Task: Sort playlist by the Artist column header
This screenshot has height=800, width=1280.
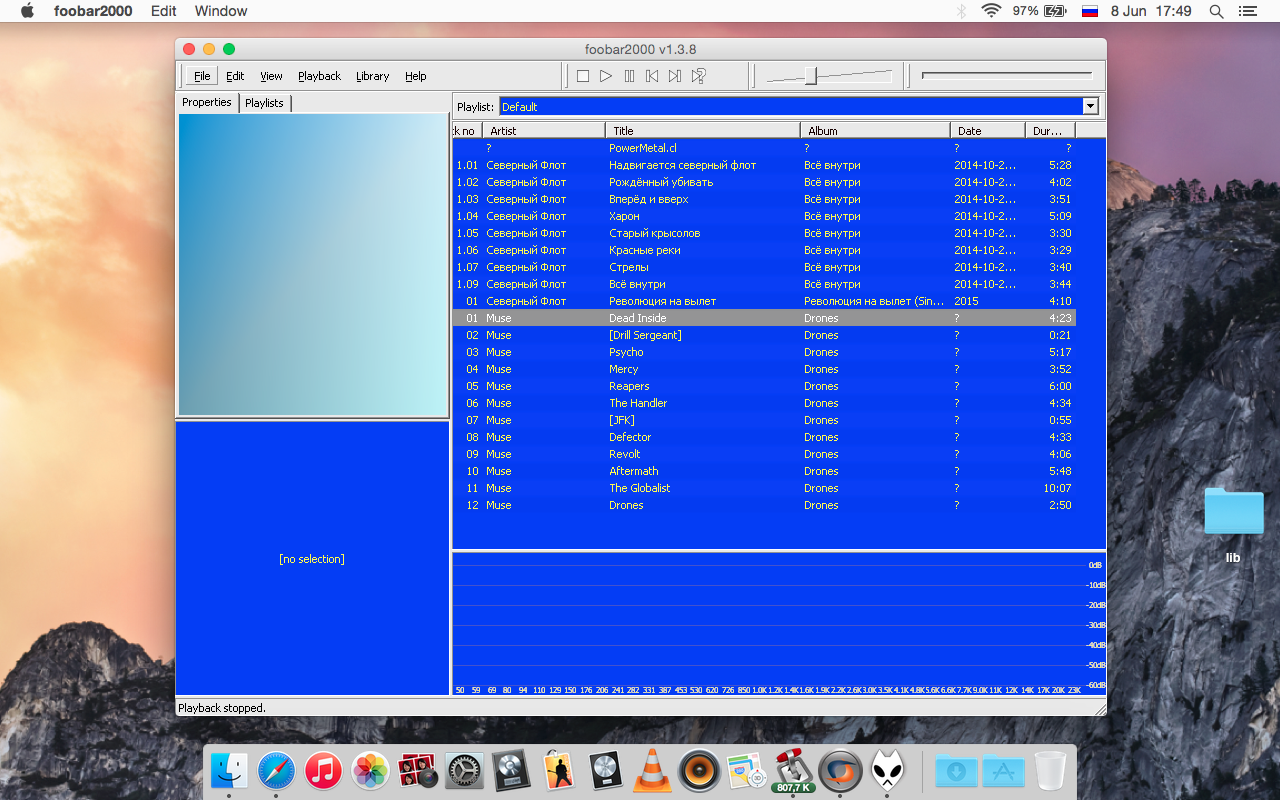Action: point(544,130)
